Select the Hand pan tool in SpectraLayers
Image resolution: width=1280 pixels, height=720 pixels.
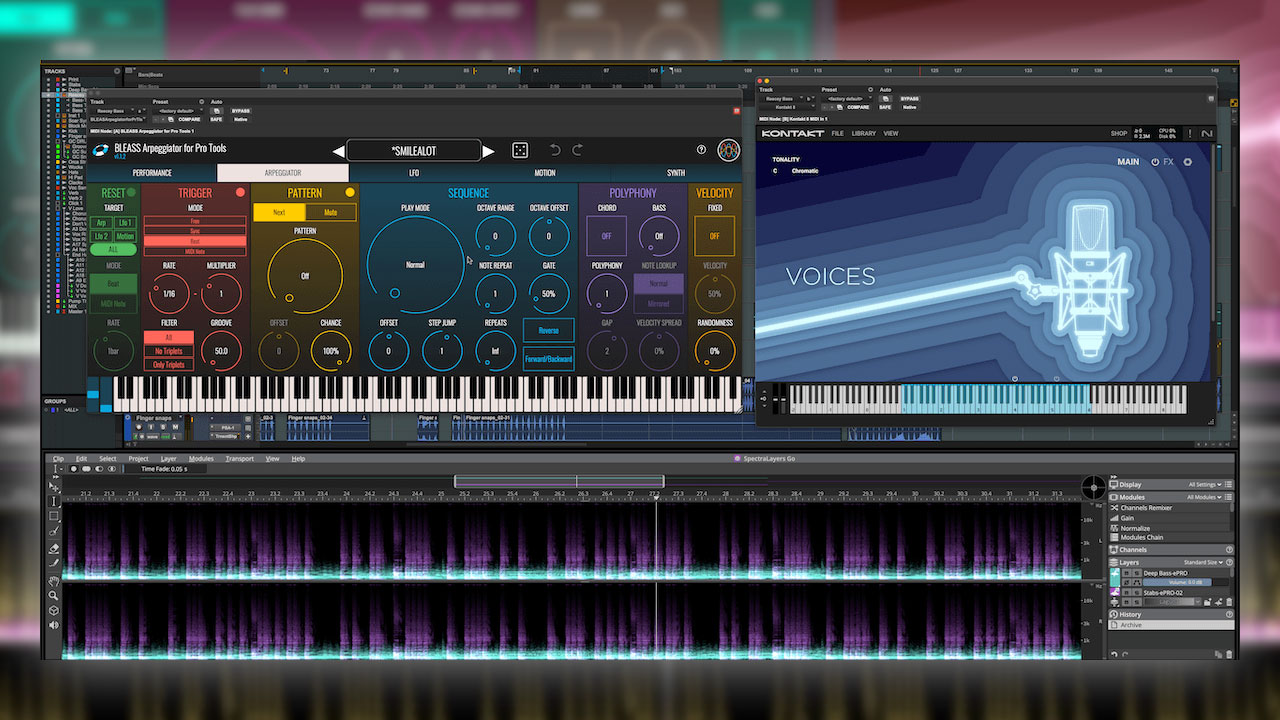pyautogui.click(x=54, y=579)
